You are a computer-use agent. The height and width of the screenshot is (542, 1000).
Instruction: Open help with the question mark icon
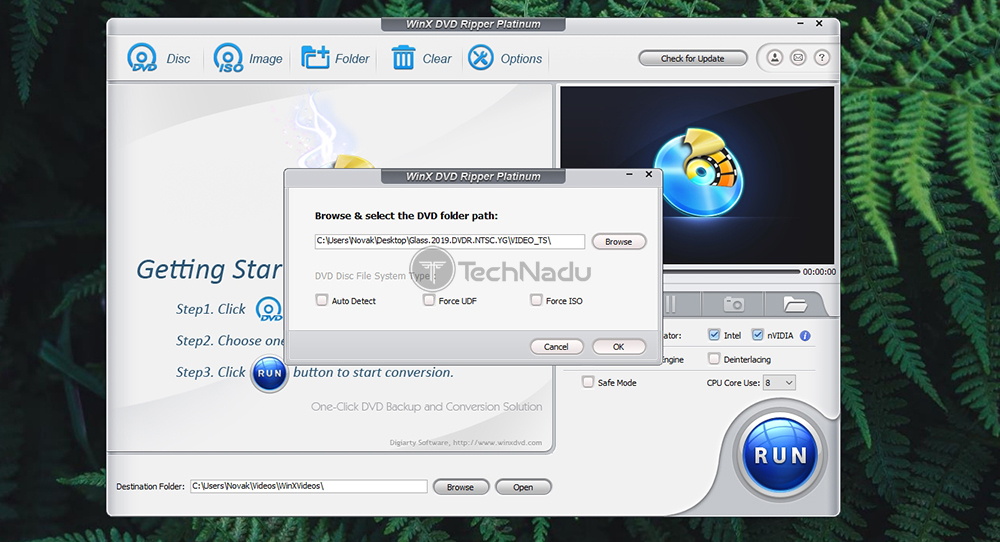pyautogui.click(x=822, y=58)
